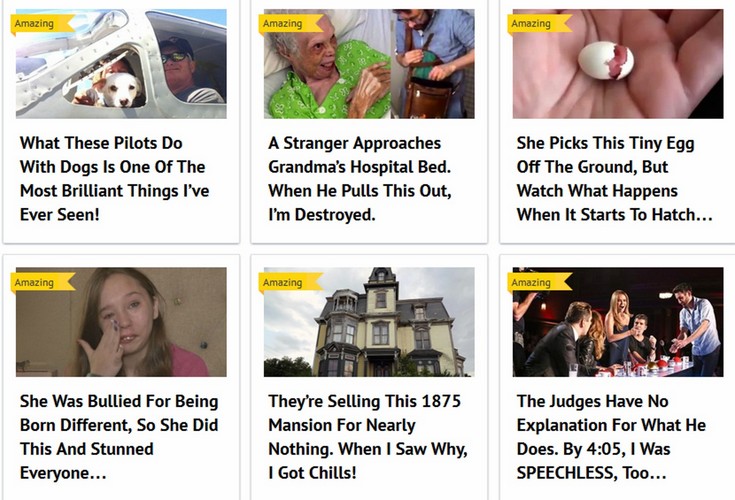Click They're Selling This 1875 Mansion headline

coord(368,437)
